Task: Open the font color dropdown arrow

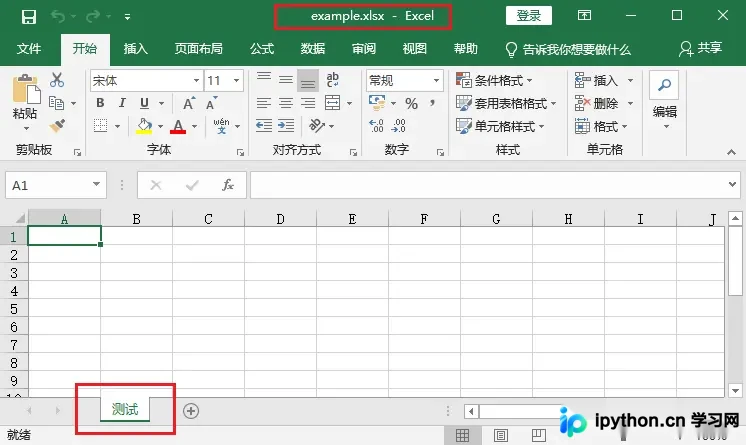Action: click(x=195, y=127)
